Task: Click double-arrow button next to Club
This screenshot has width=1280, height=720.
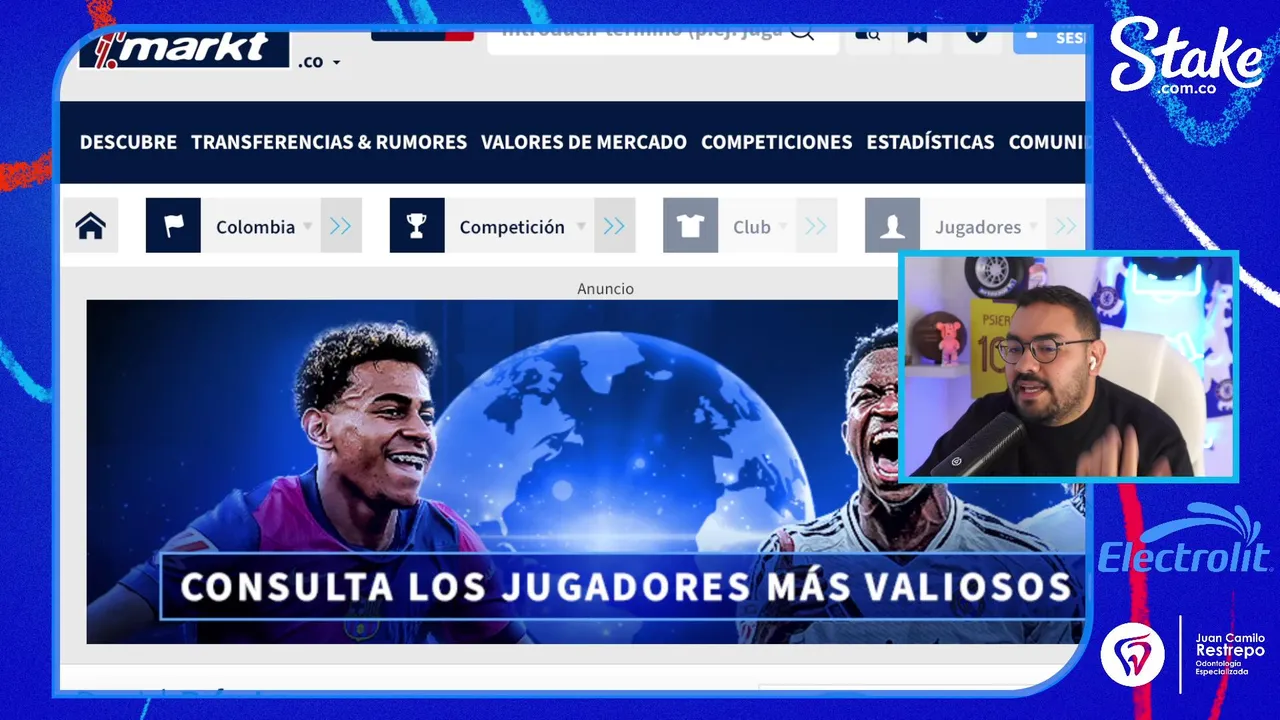Action: click(817, 226)
